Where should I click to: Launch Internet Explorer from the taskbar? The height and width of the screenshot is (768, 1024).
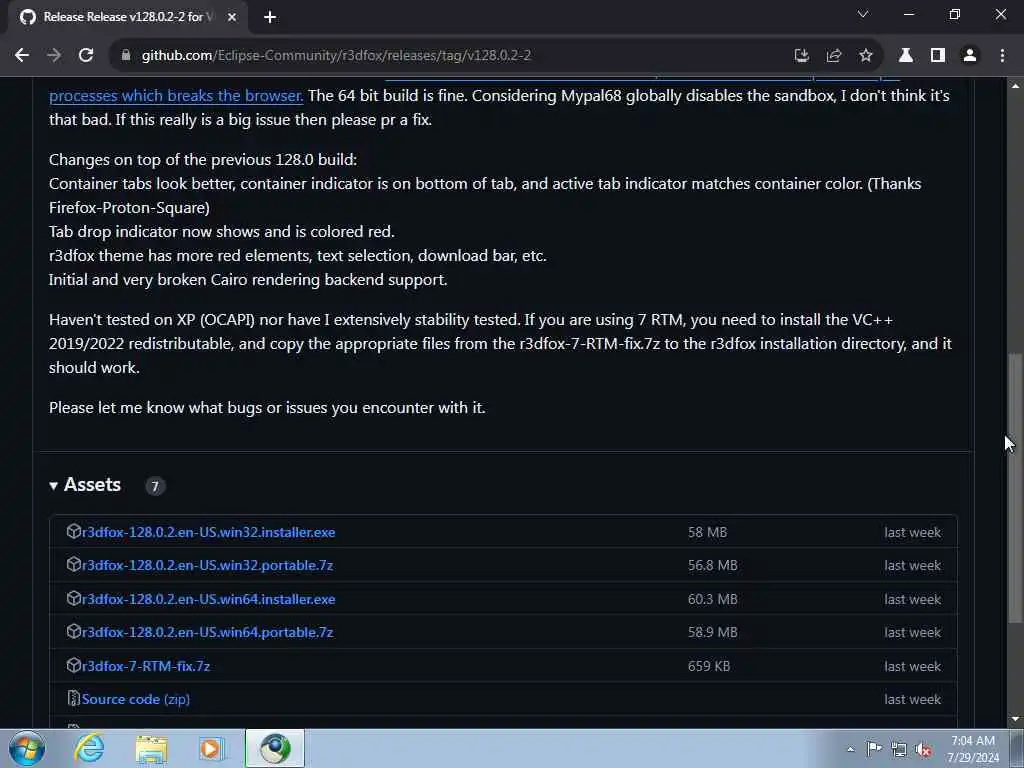[x=89, y=748]
